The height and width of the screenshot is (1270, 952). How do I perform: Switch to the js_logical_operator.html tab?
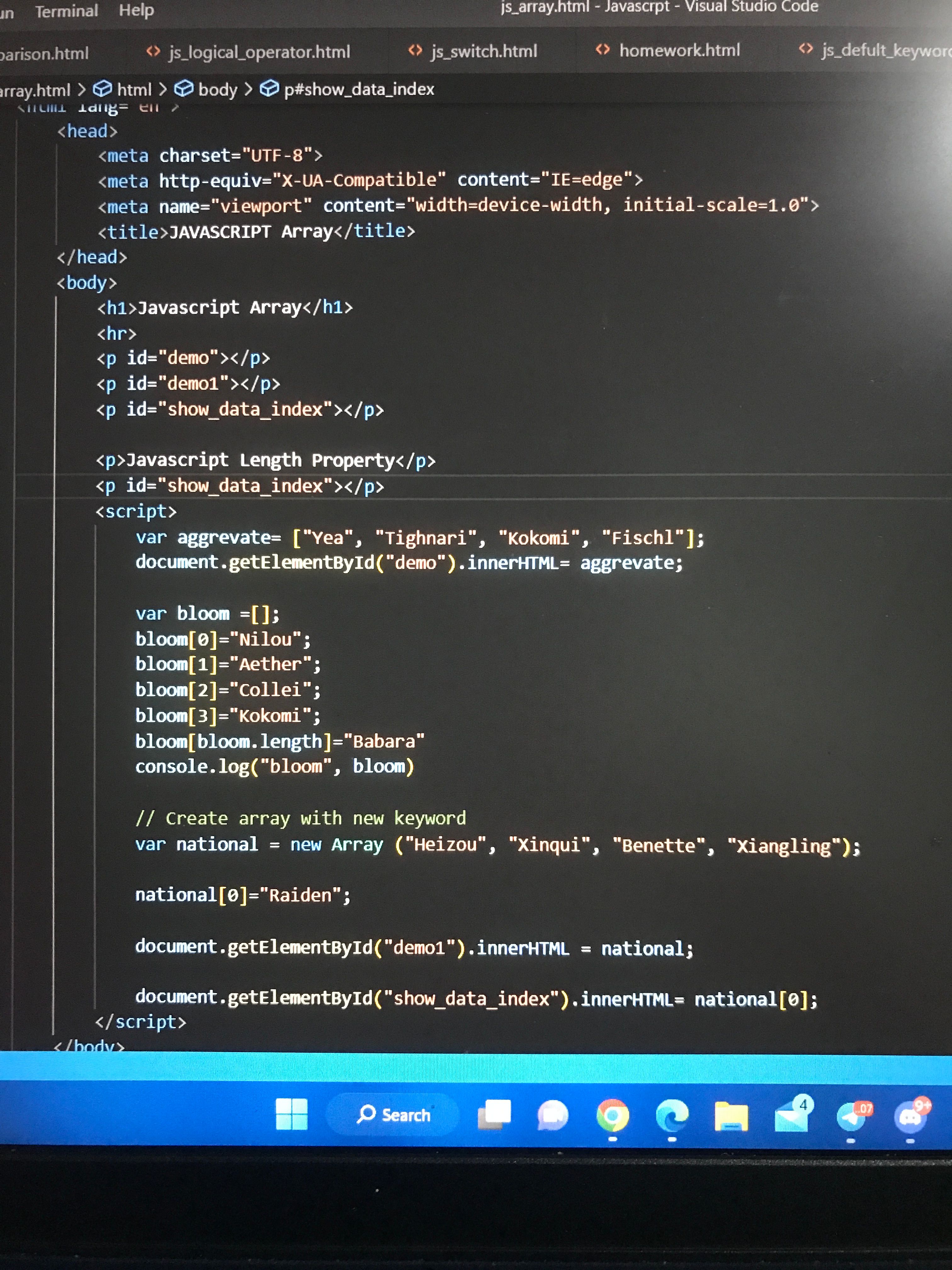(x=259, y=52)
